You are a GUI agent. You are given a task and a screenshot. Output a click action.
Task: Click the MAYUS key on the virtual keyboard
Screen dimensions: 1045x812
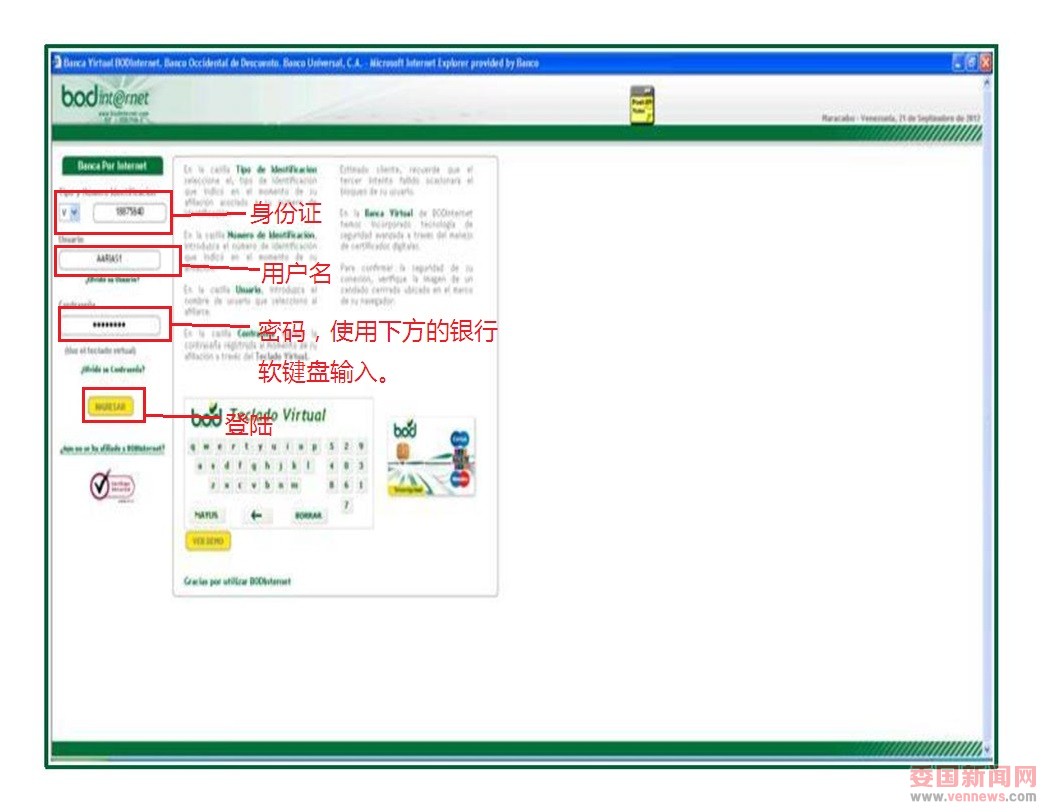click(x=206, y=515)
